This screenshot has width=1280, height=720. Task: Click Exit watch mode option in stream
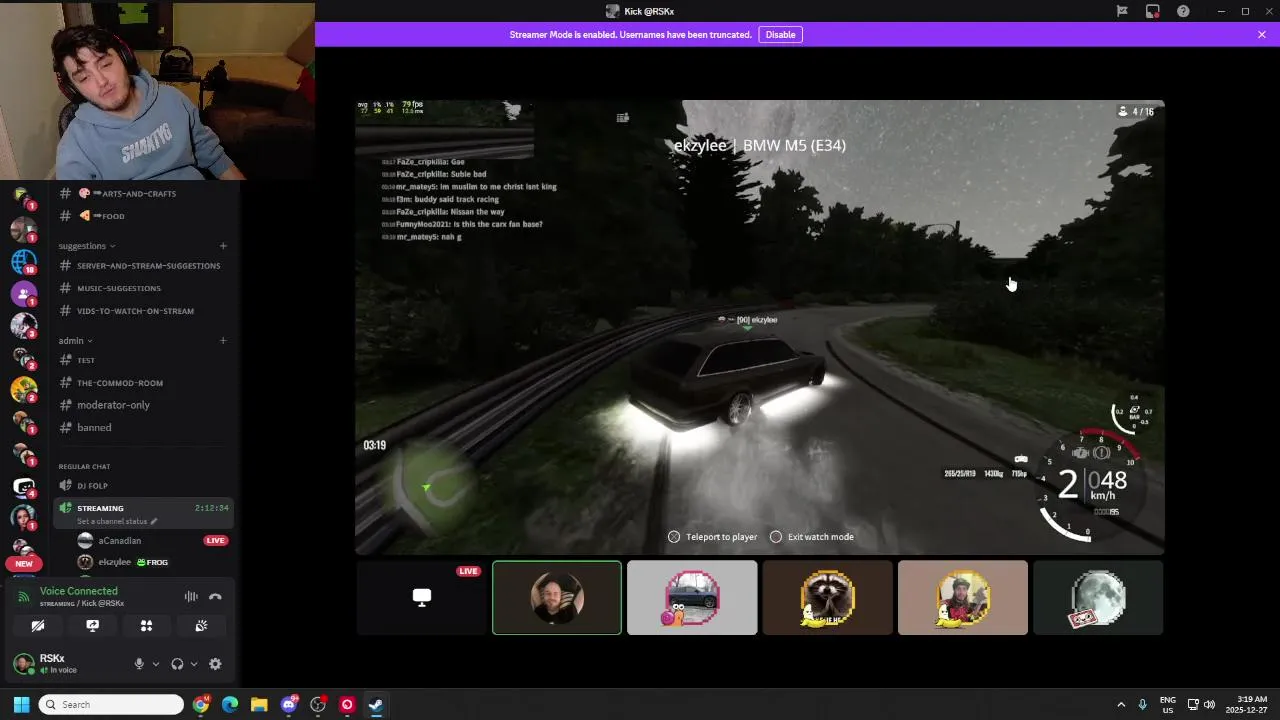(812, 537)
